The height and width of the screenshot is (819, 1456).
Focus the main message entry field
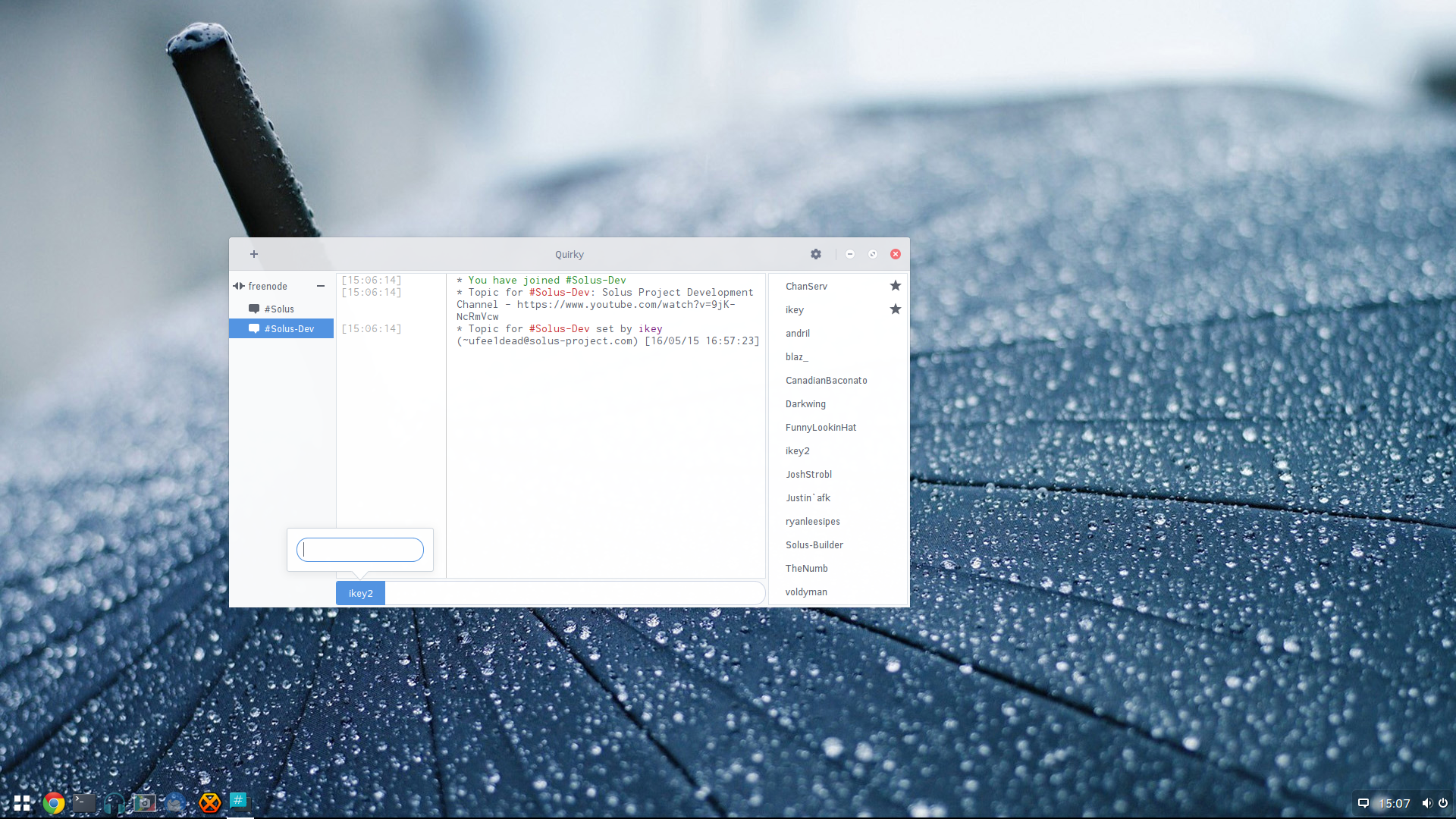[x=575, y=593]
